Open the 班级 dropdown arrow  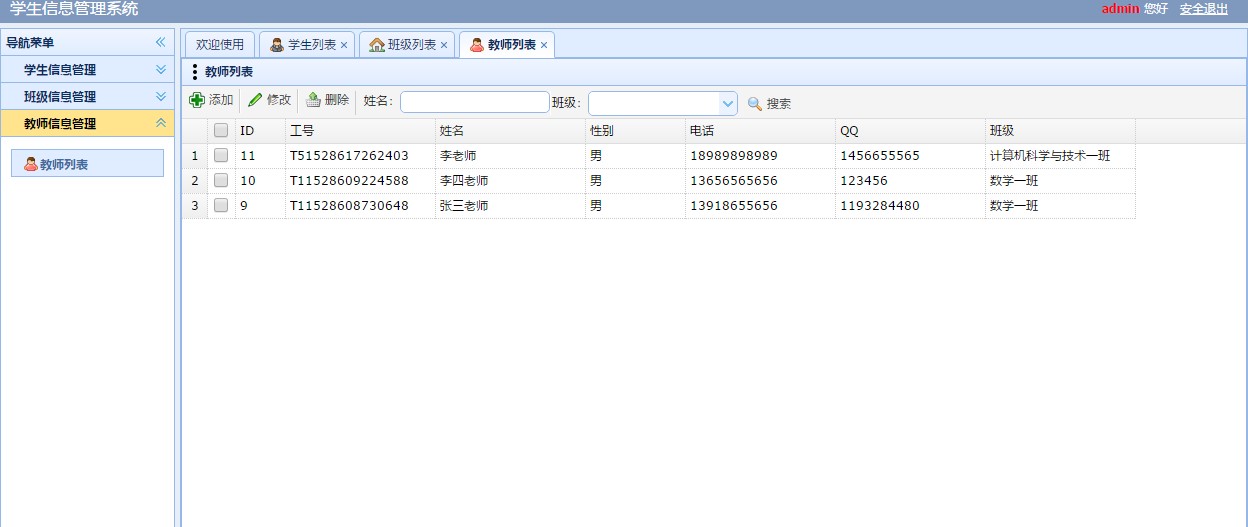[x=728, y=103]
